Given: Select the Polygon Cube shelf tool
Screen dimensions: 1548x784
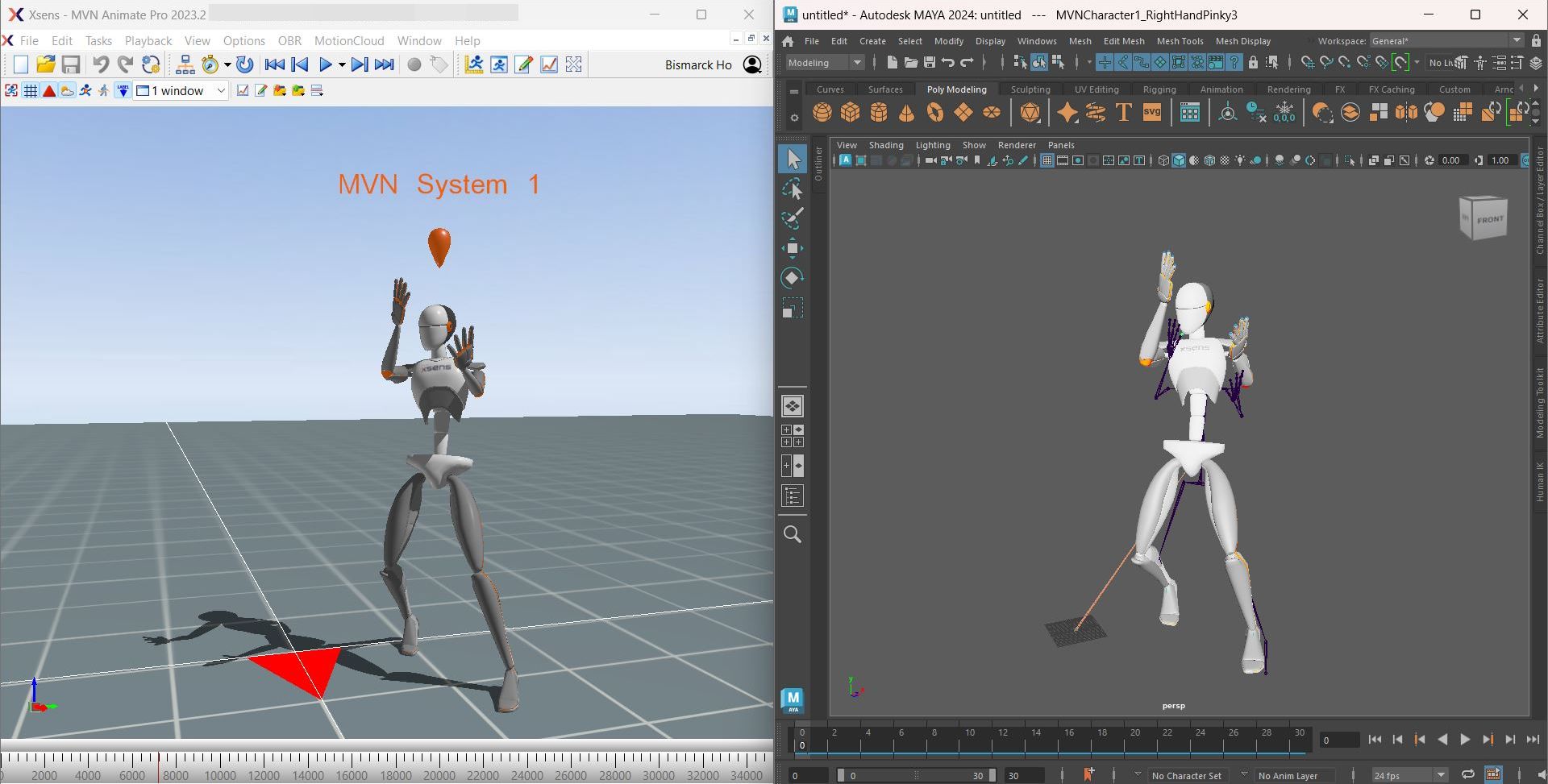Looking at the screenshot, I should 850,113.
